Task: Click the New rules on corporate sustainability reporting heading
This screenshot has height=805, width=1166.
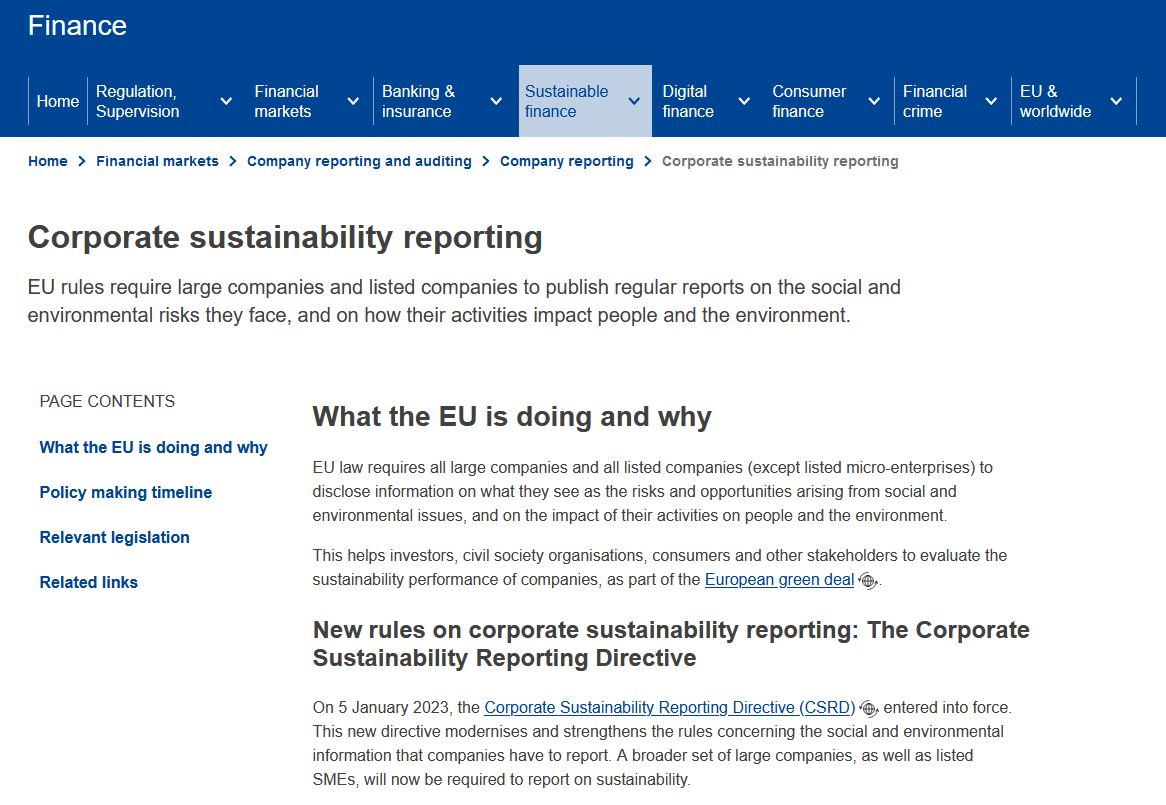Action: (671, 644)
